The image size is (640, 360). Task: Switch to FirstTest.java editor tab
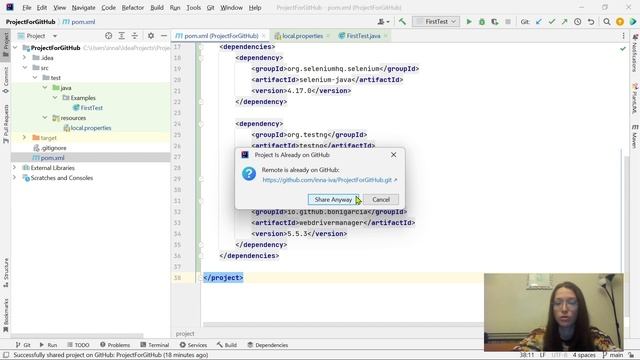tap(363, 36)
